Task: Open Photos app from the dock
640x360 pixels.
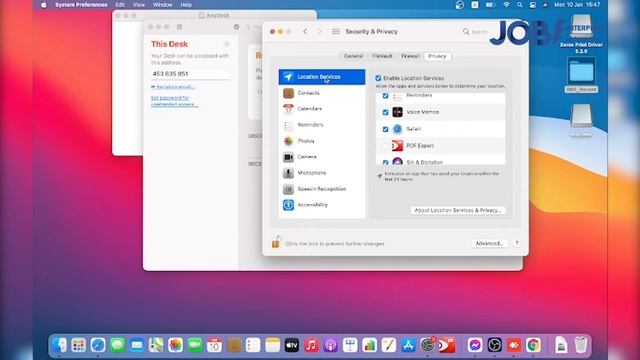Action: tap(176, 345)
